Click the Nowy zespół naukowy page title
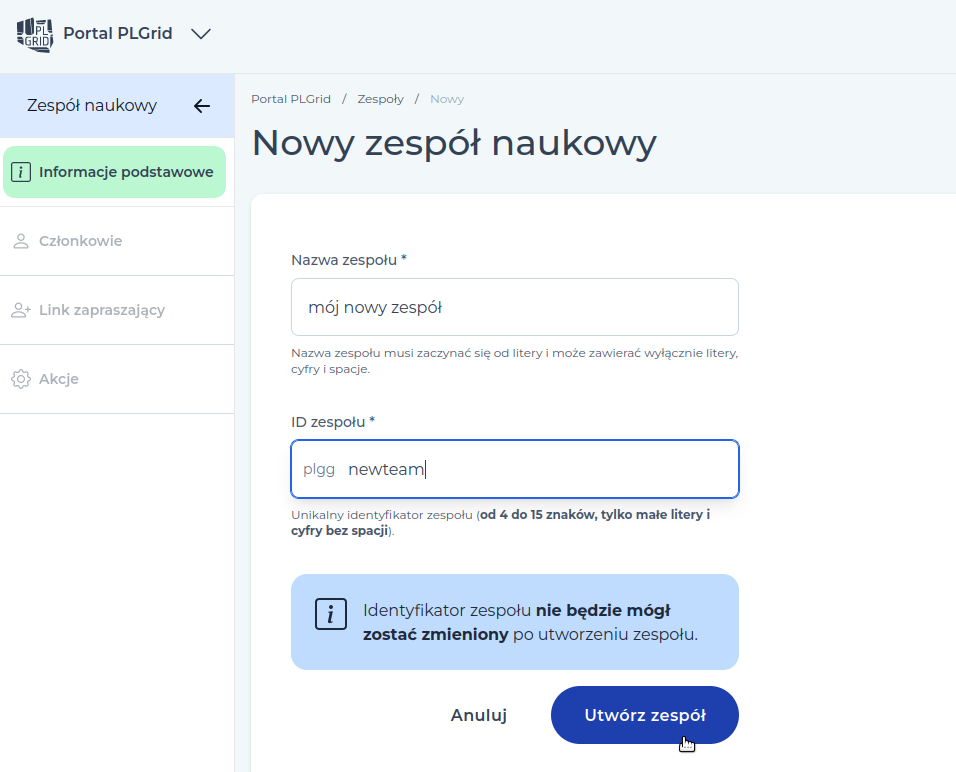The height and width of the screenshot is (772, 956). pyautogui.click(x=454, y=143)
